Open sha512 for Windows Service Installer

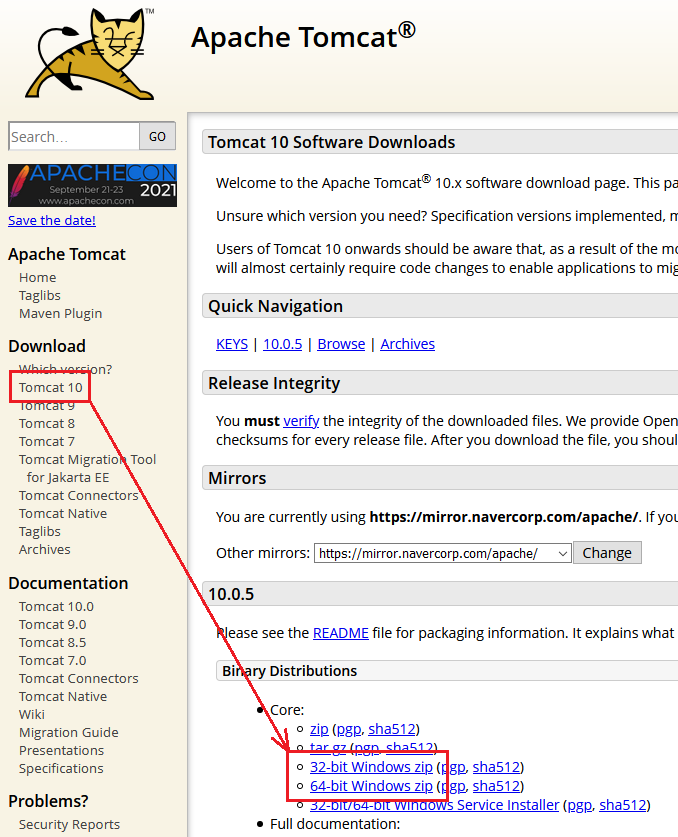(622, 805)
